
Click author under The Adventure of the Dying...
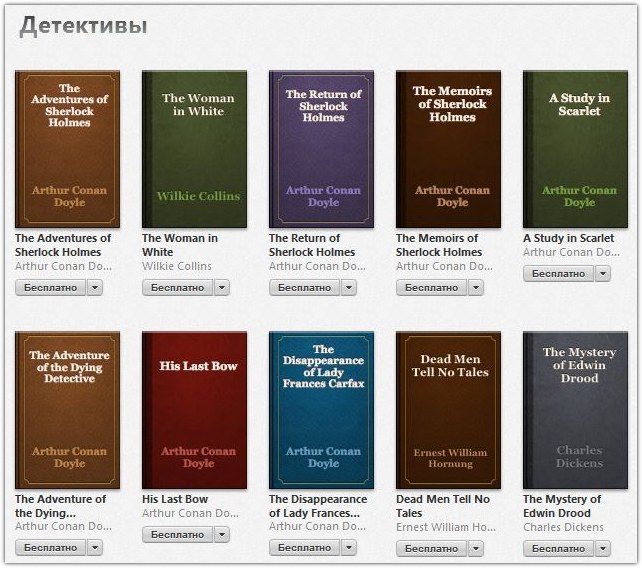tap(63, 526)
